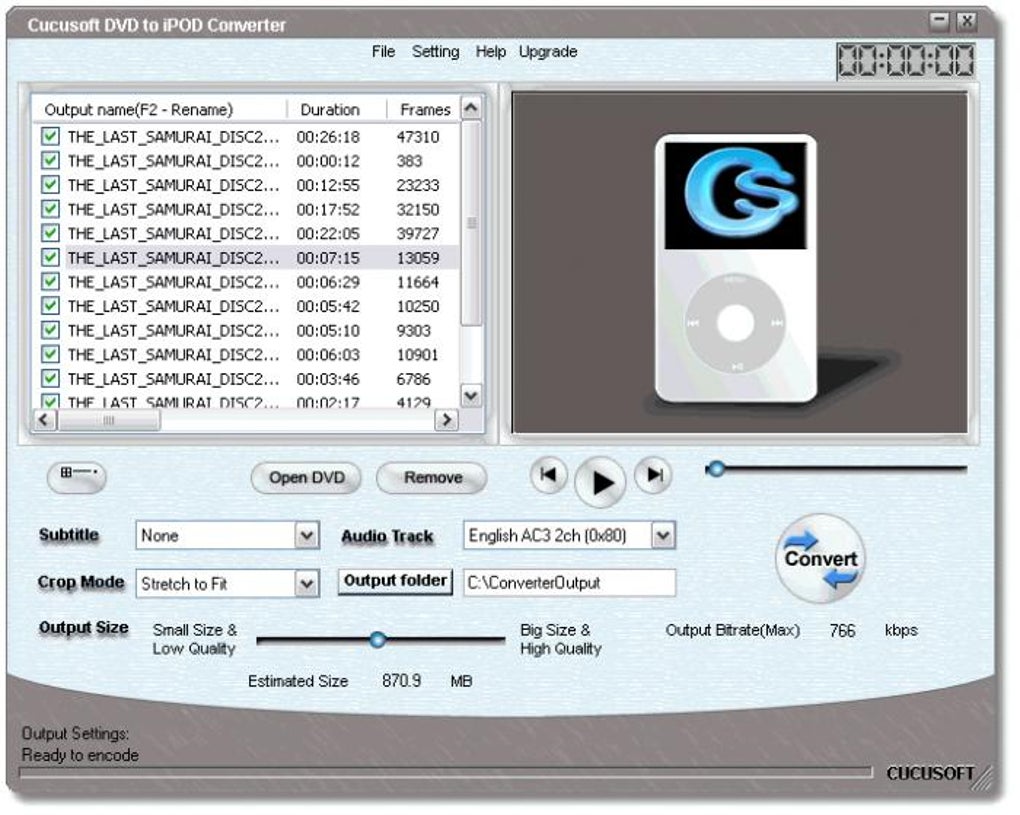
Task: Skip to the next chapter
Action: point(654,475)
